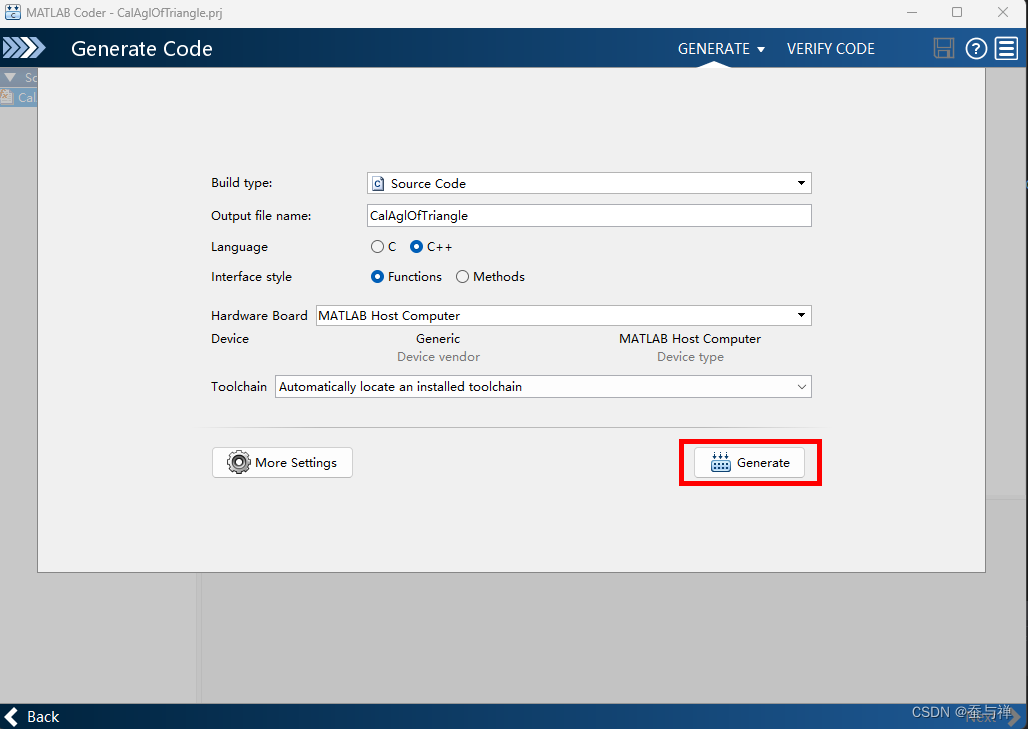
Task: Expand the Toolchain dropdown
Action: coord(543,386)
